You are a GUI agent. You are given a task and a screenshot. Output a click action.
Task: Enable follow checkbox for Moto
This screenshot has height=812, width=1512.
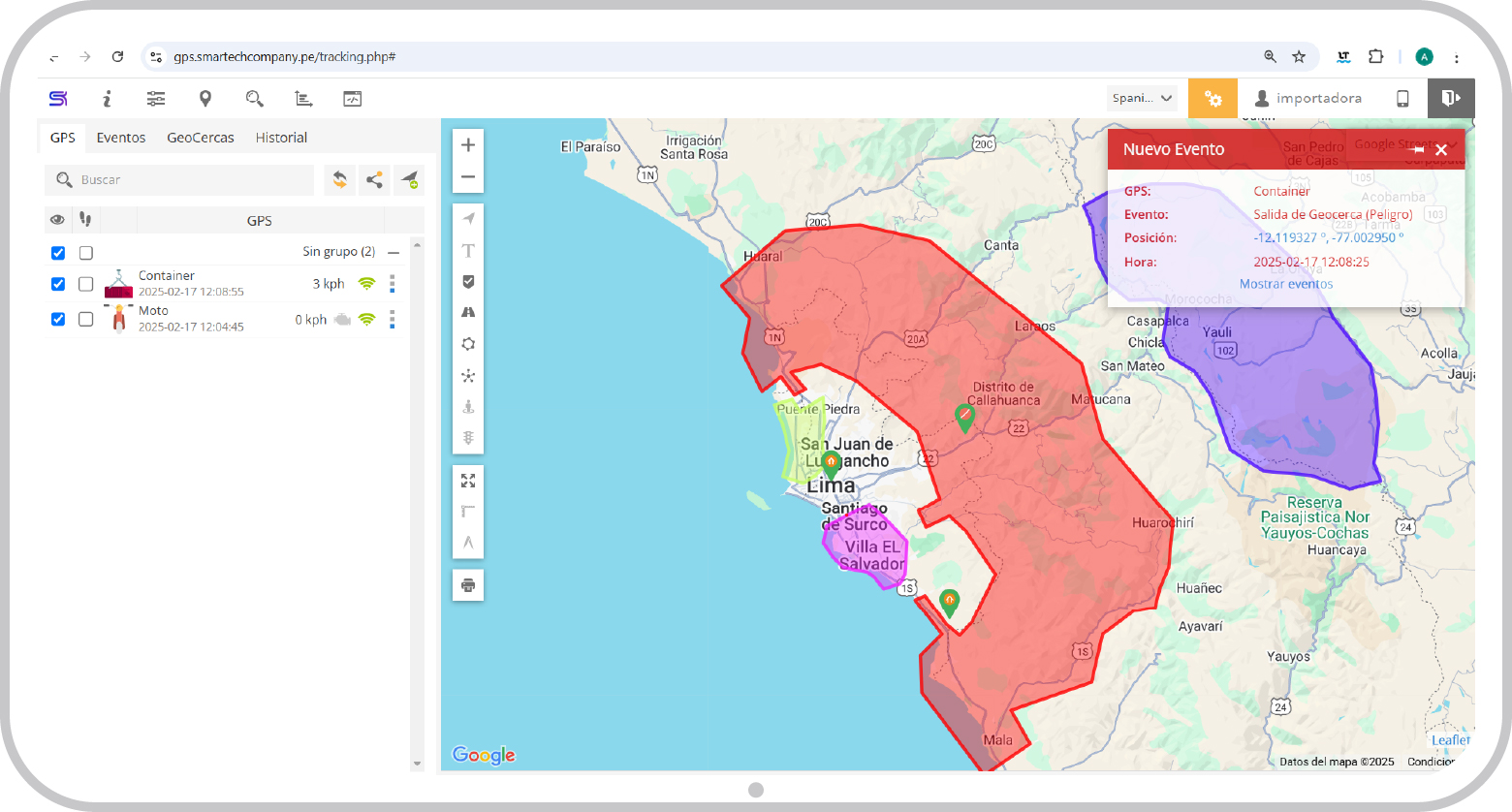[x=86, y=319]
